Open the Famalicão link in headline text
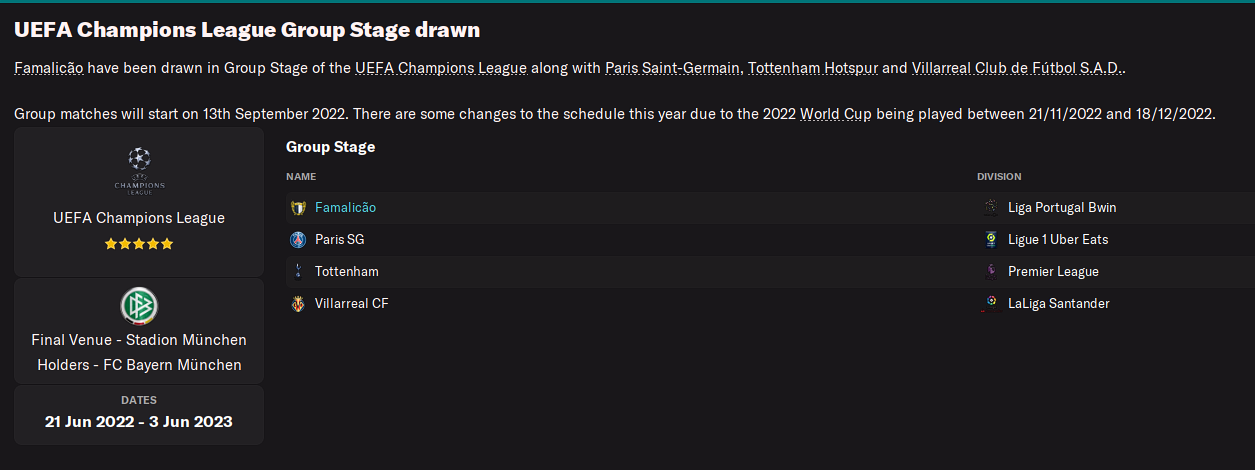1255x470 pixels. tap(48, 69)
